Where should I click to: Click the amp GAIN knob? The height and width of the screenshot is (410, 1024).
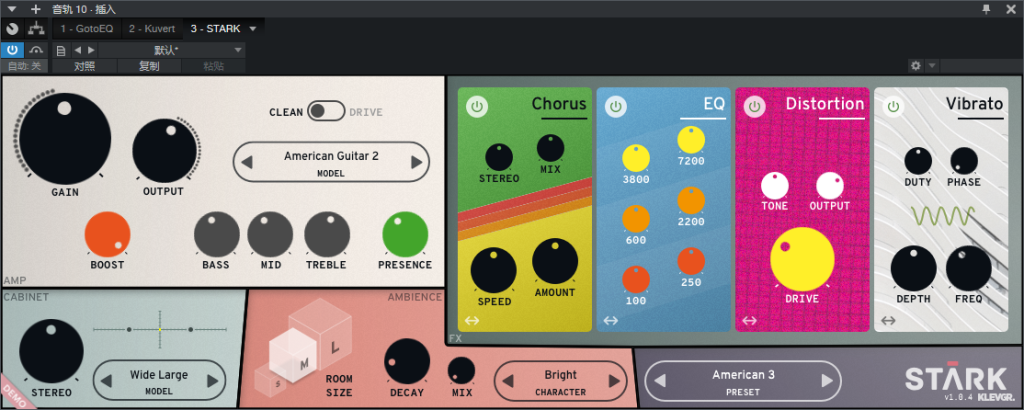click(65, 138)
